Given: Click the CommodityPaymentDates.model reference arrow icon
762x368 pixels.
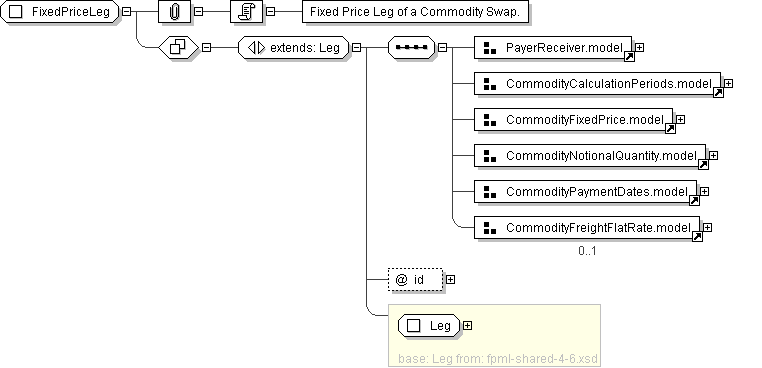Looking at the screenshot, I should [694, 200].
